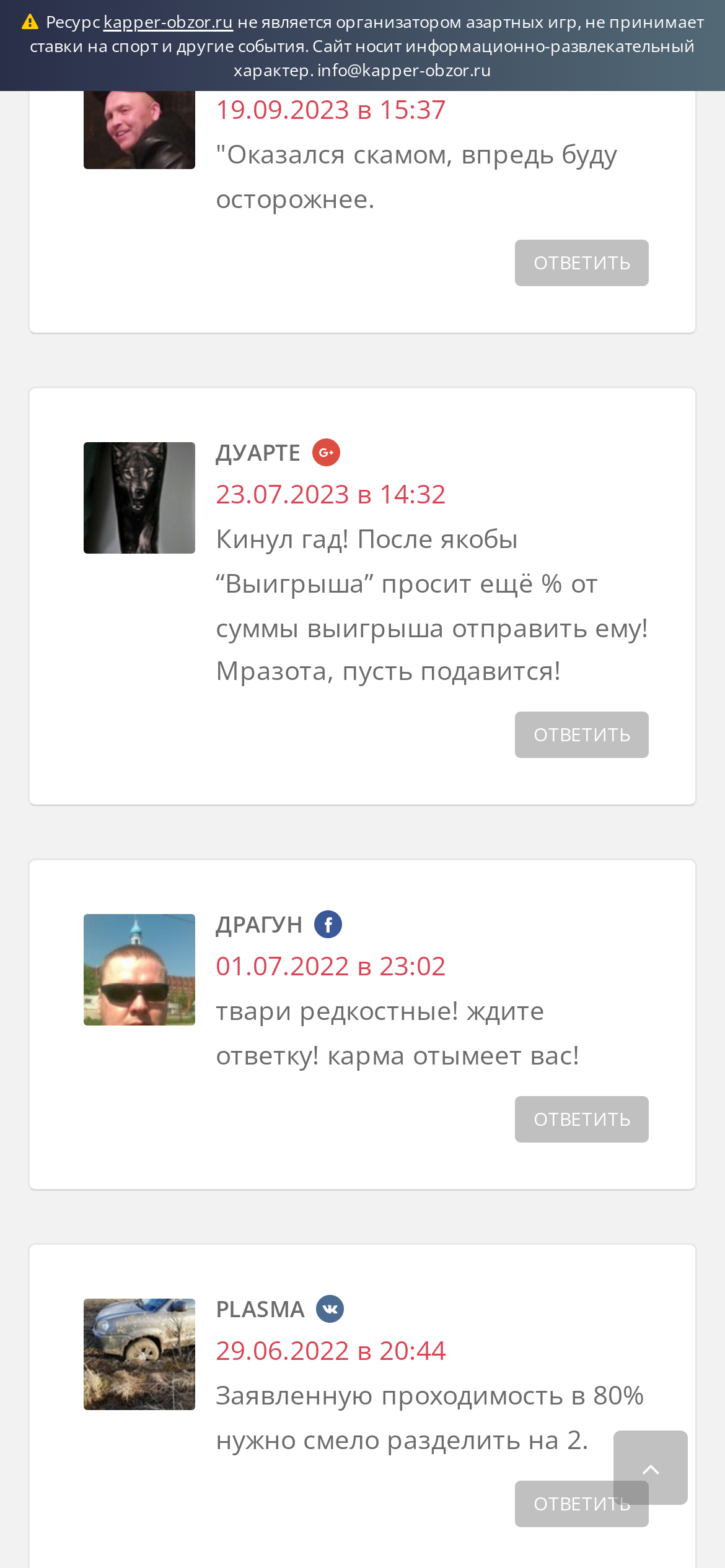Open PLASMA's muddy car avatar

point(139,1354)
